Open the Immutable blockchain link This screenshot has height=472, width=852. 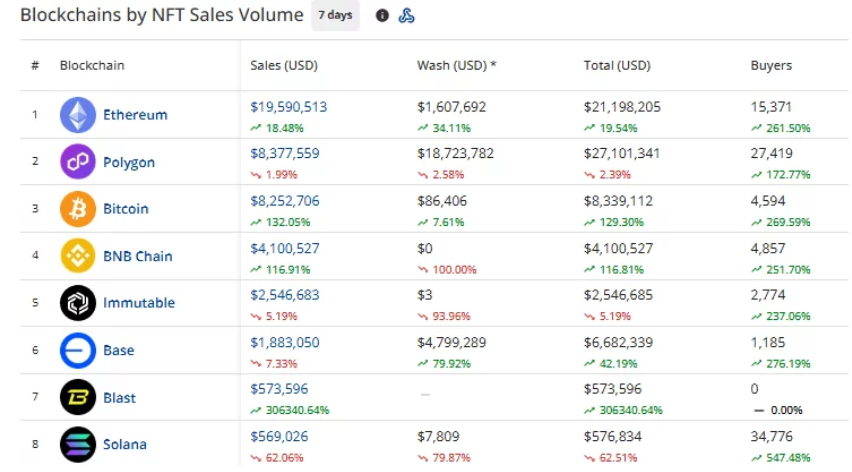pyautogui.click(x=139, y=303)
